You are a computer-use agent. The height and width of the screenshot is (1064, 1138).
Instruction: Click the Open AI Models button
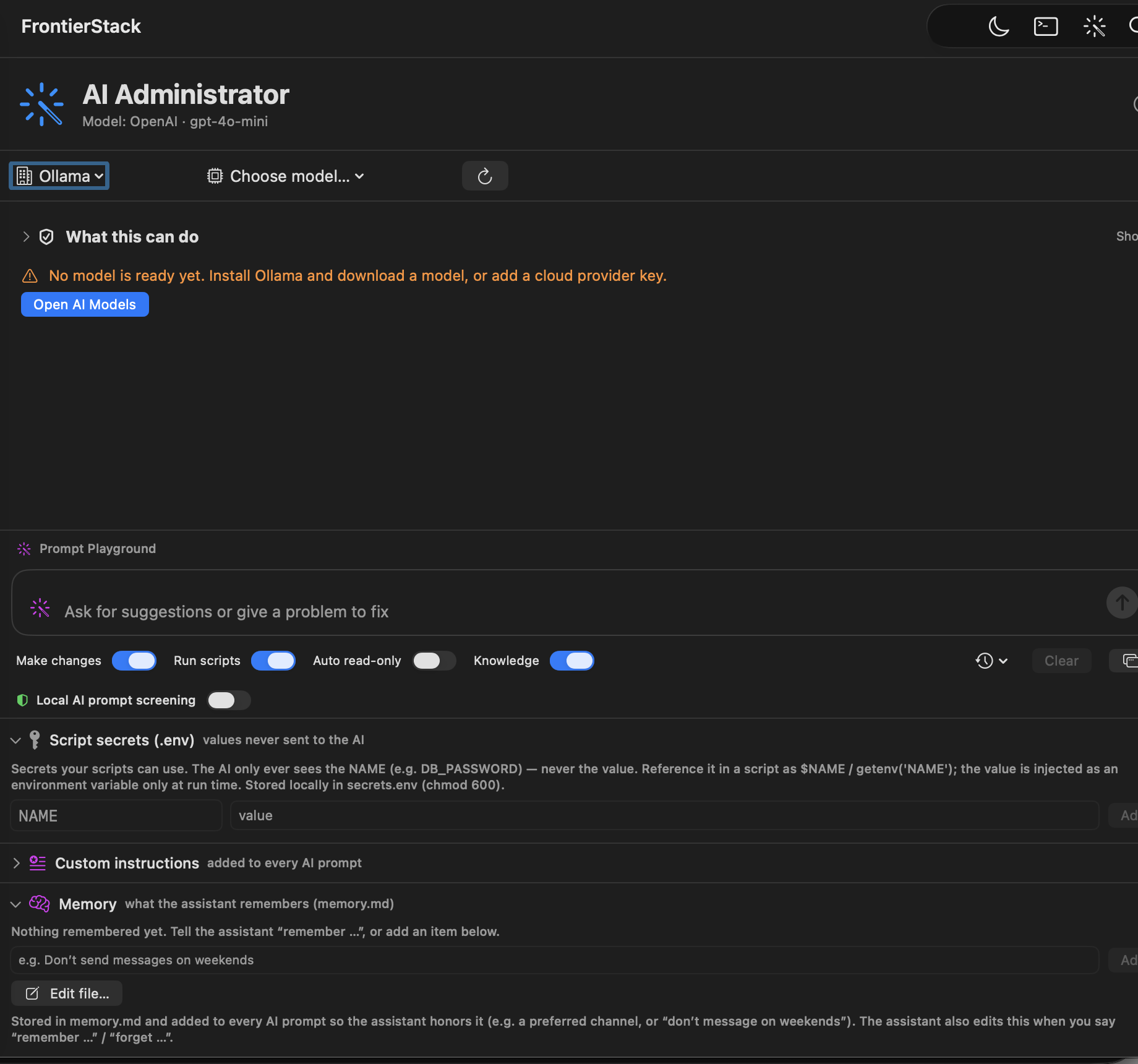85,304
